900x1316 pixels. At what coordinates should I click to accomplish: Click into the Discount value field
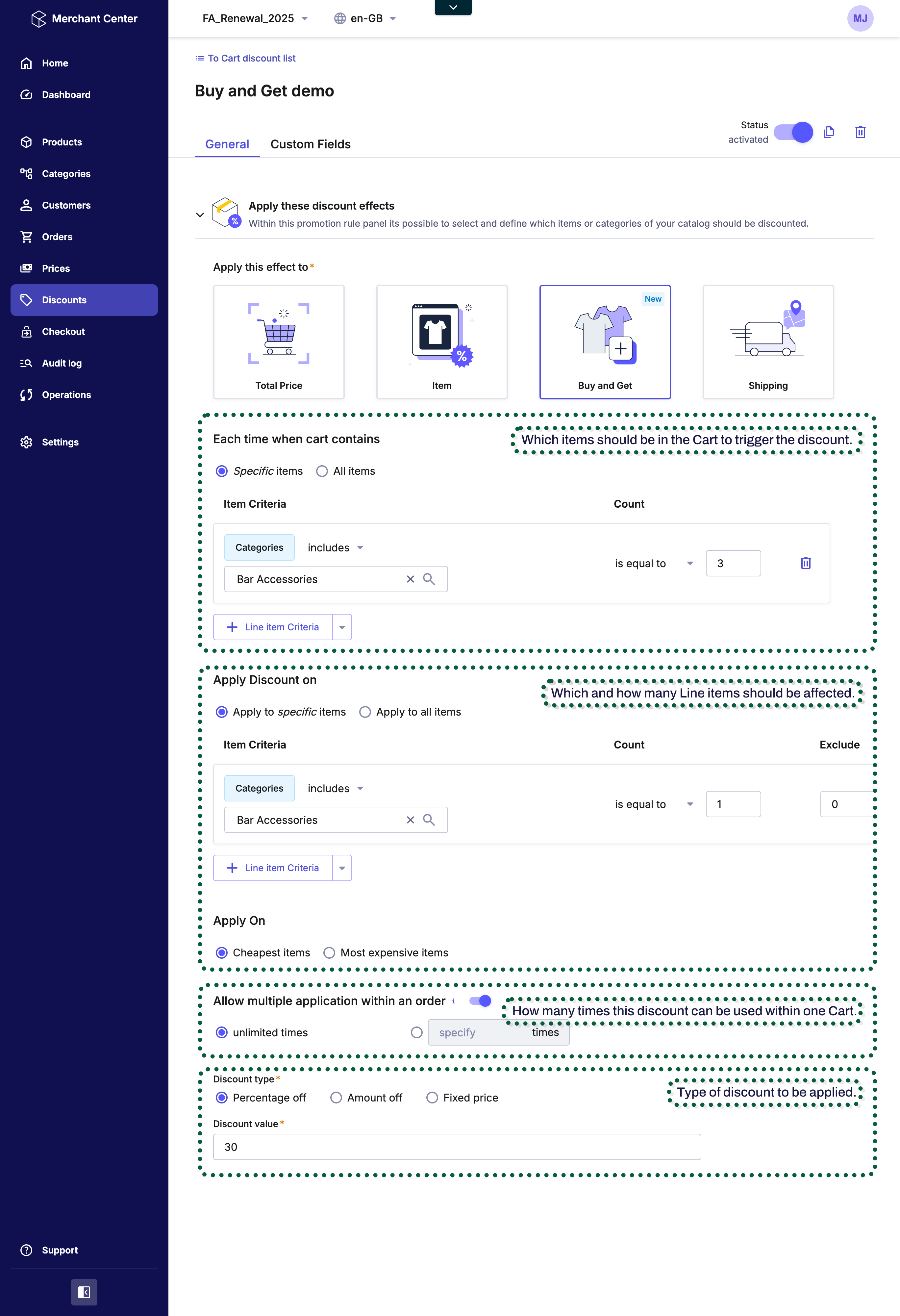click(x=456, y=1147)
